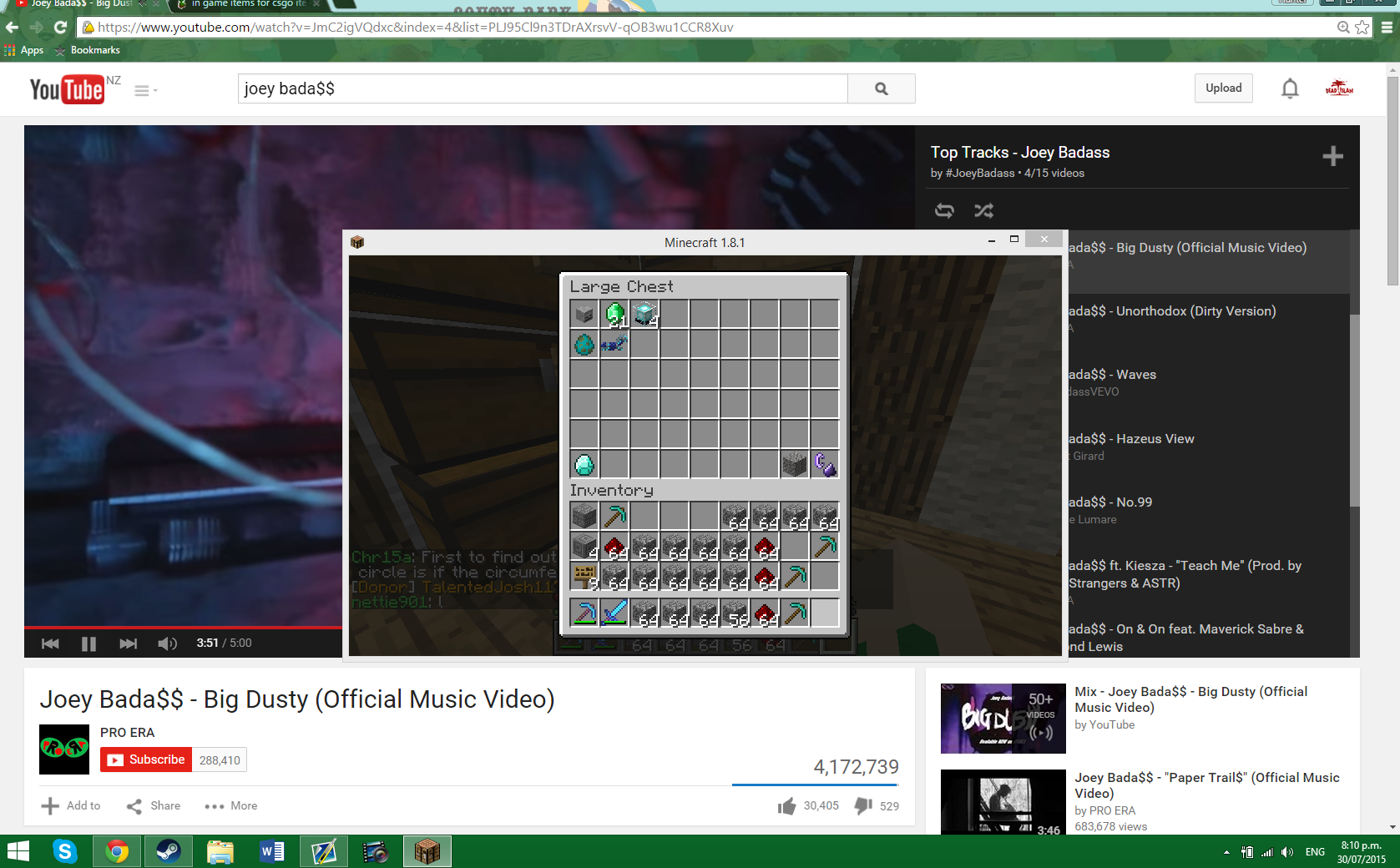Open the browser zoom indicator icon
This screenshot has width=1400, height=868.
coord(1343,28)
